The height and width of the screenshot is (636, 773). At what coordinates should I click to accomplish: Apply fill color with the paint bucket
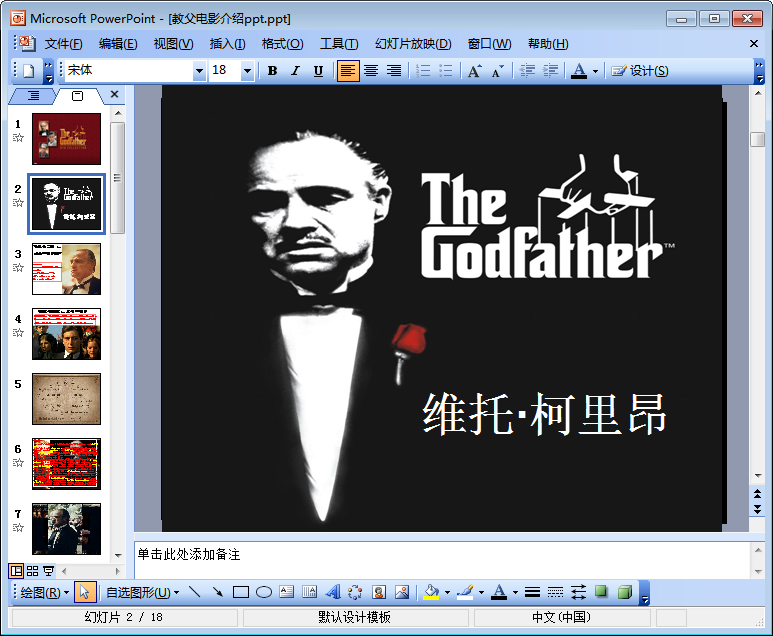[431, 592]
